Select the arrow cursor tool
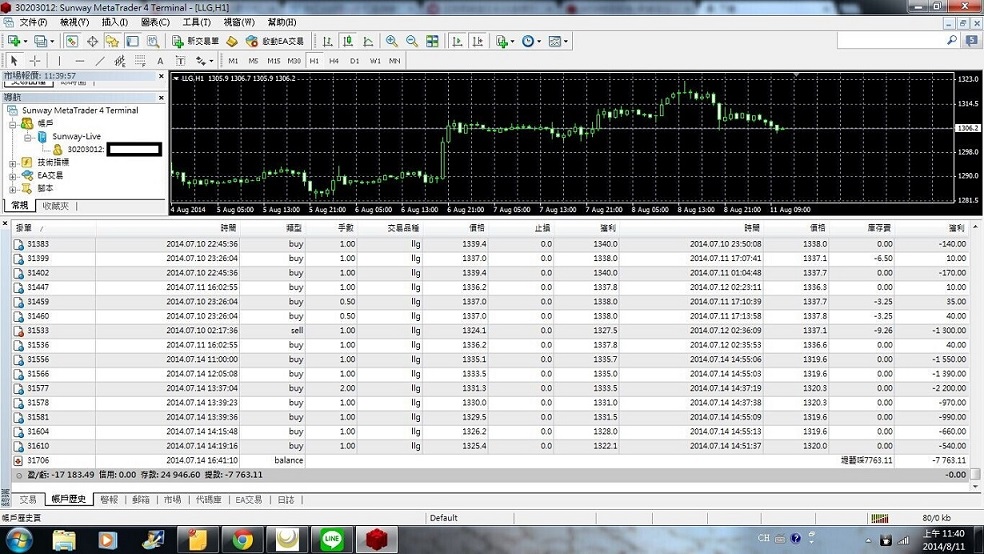 click(14, 61)
